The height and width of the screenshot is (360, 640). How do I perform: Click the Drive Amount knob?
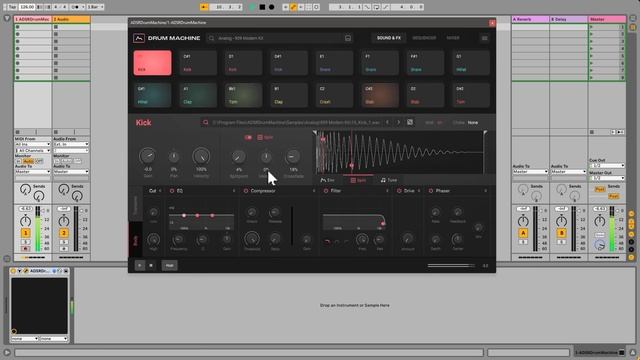coord(407,239)
